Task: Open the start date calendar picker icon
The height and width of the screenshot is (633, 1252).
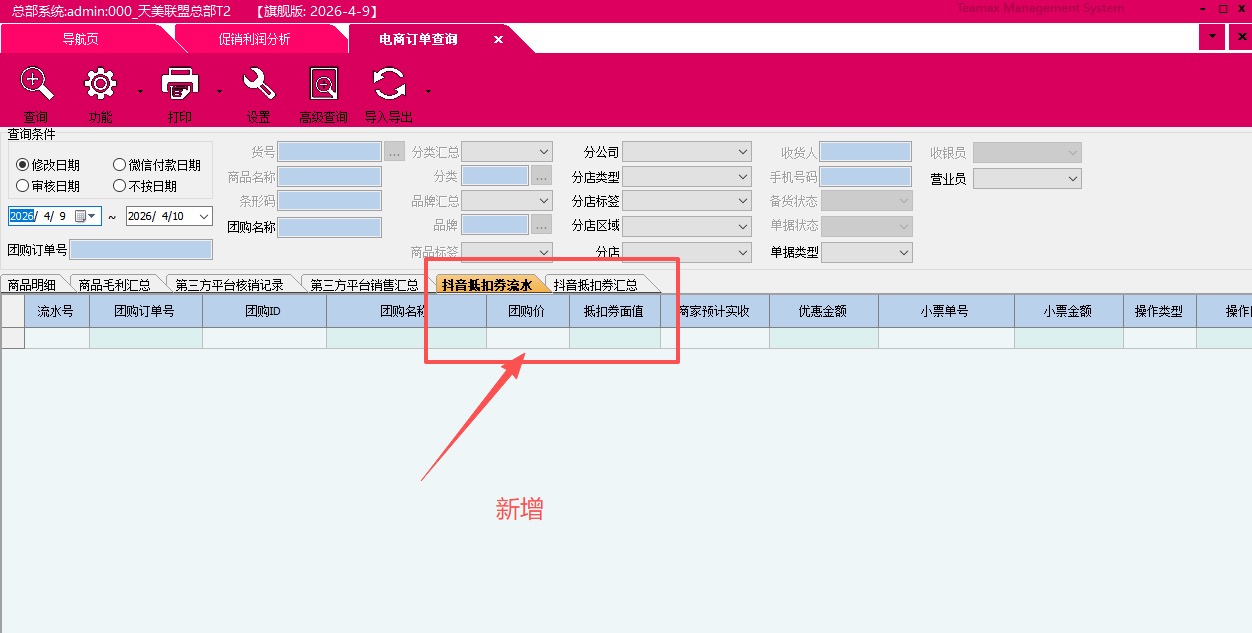Action: point(81,216)
